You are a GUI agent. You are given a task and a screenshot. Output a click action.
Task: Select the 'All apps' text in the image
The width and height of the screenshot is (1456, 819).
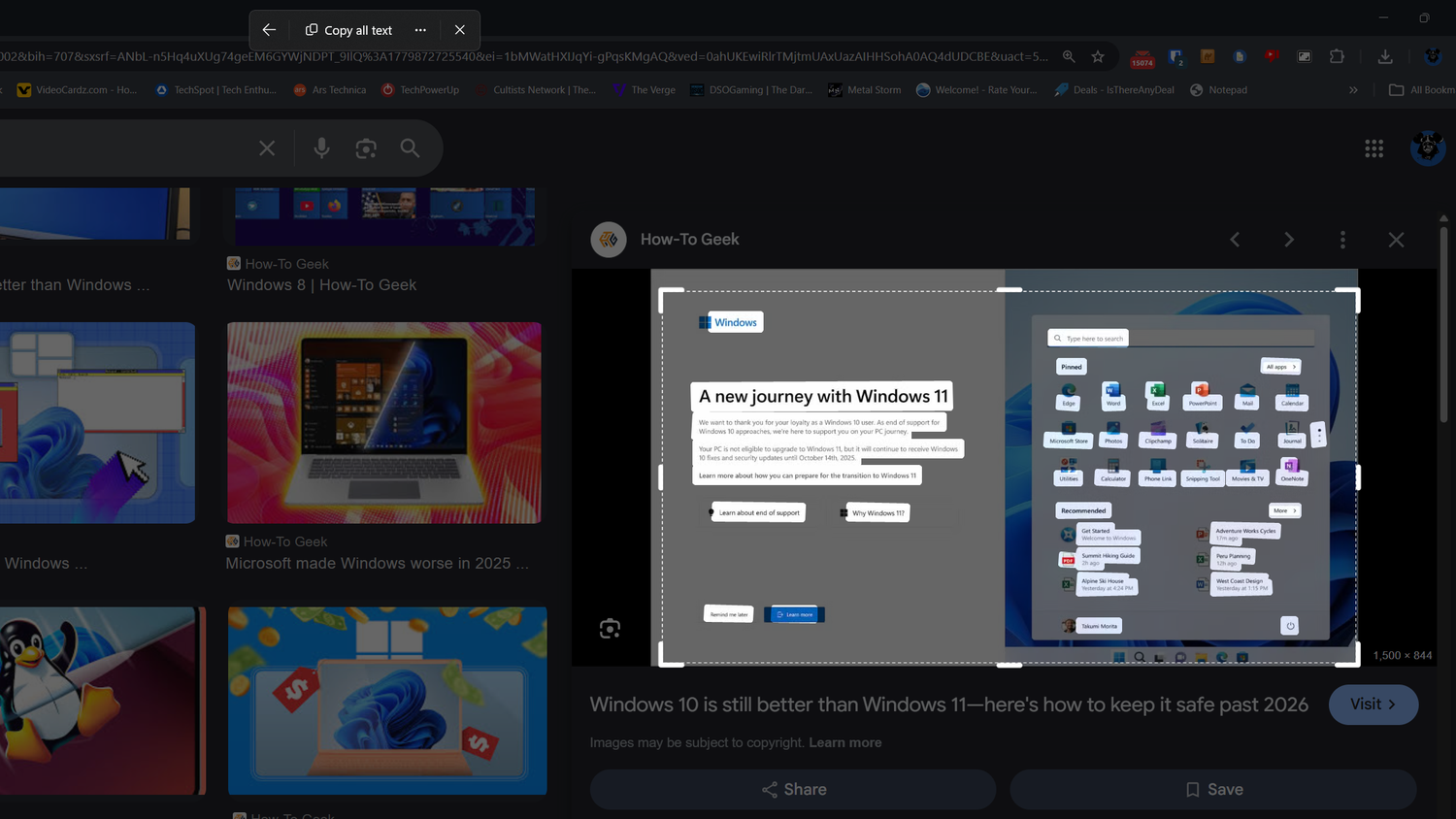(x=1277, y=367)
